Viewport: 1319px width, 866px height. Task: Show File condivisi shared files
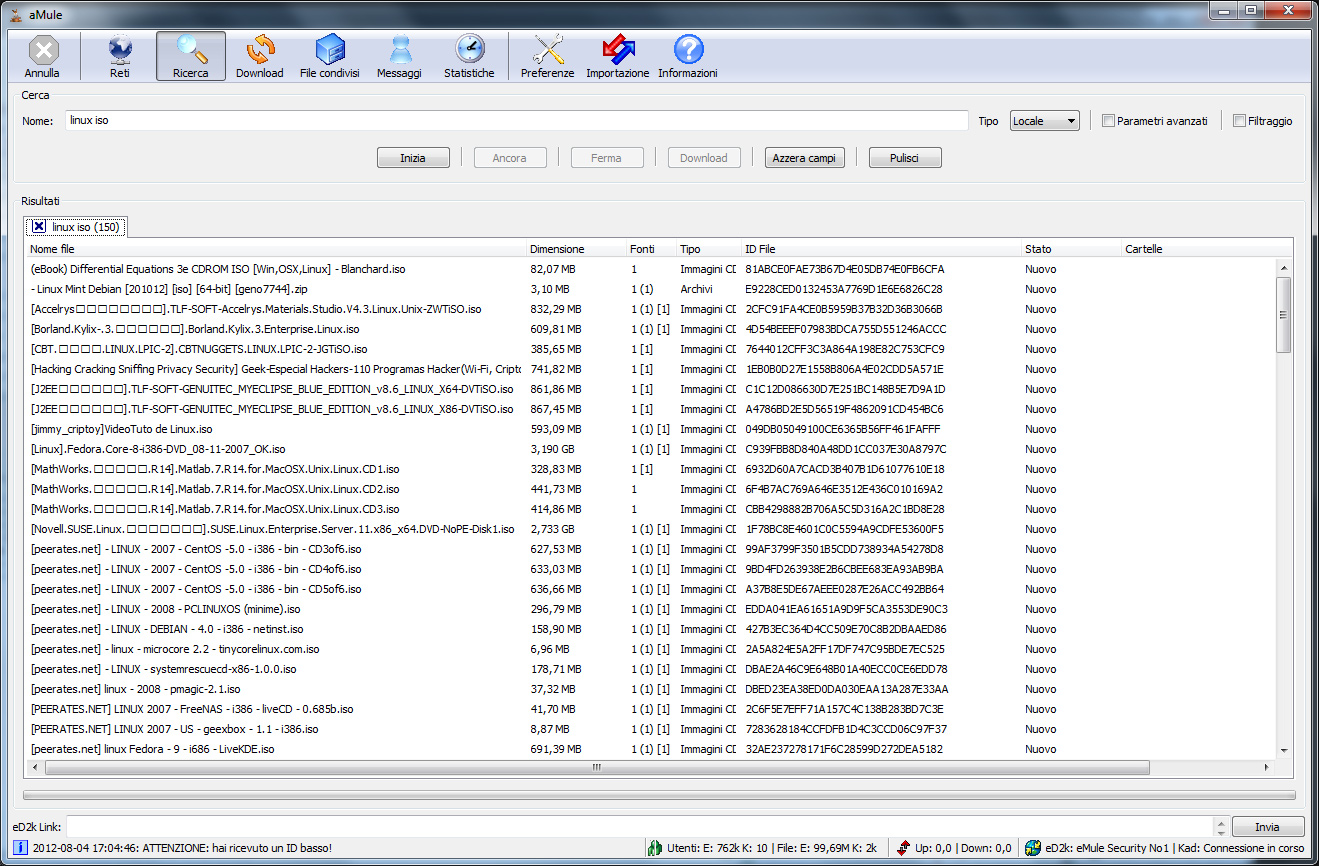(329, 56)
